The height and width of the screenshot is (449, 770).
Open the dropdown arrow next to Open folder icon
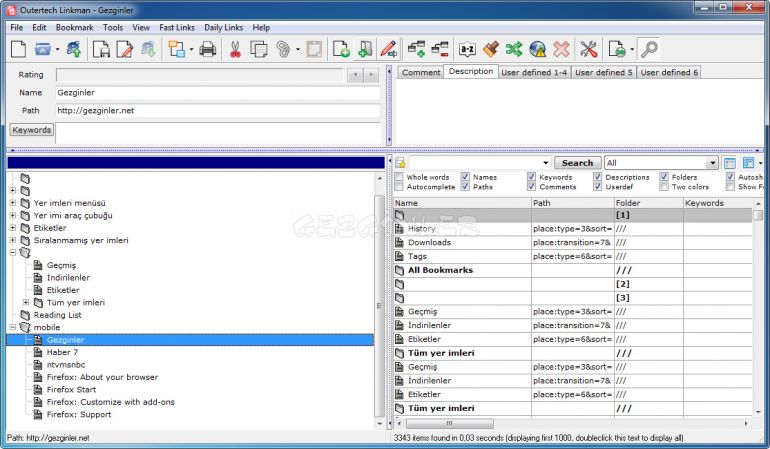pyautogui.click(x=57, y=49)
